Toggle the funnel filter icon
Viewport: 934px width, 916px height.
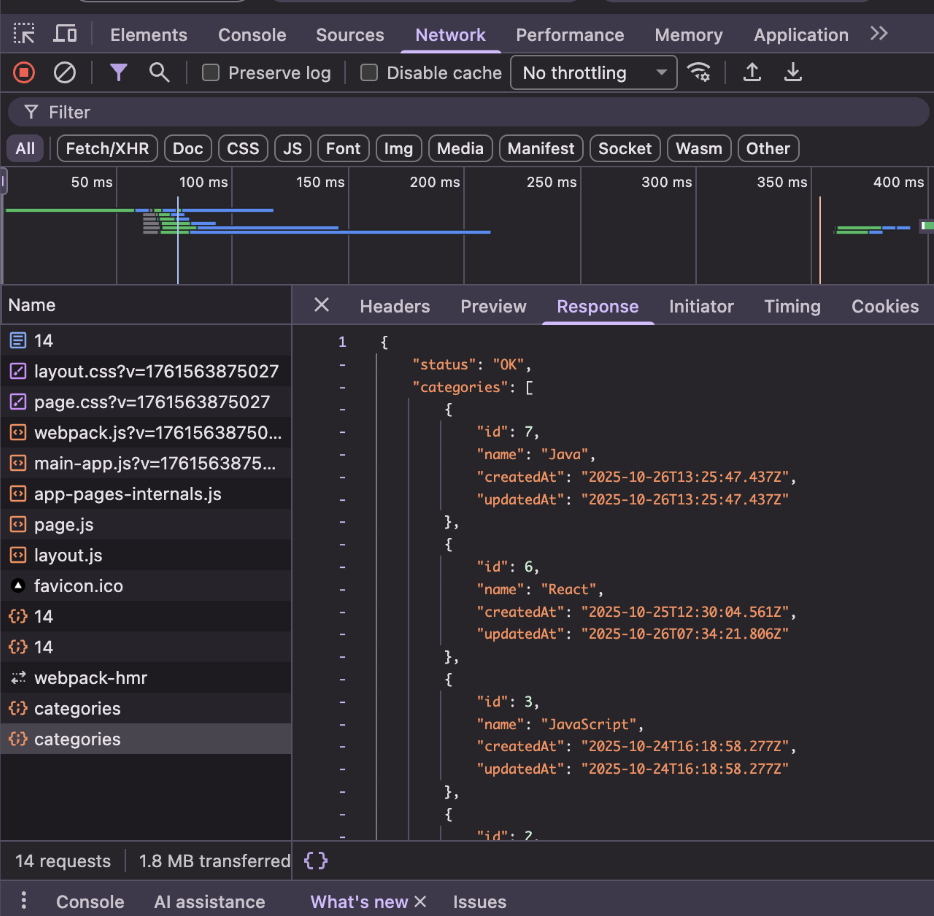pyautogui.click(x=119, y=72)
